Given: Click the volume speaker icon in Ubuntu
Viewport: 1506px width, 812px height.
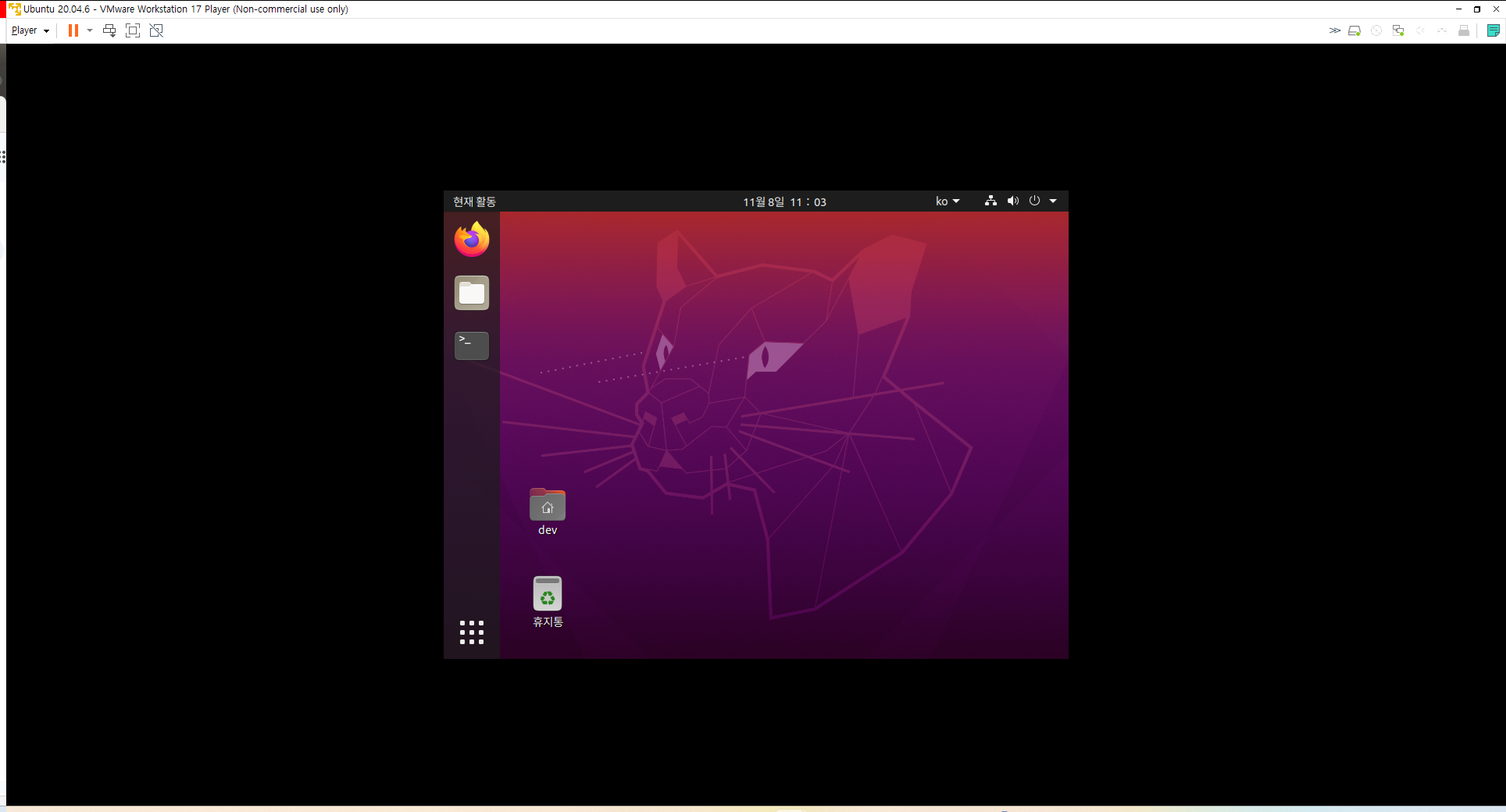Looking at the screenshot, I should pos(1013,201).
